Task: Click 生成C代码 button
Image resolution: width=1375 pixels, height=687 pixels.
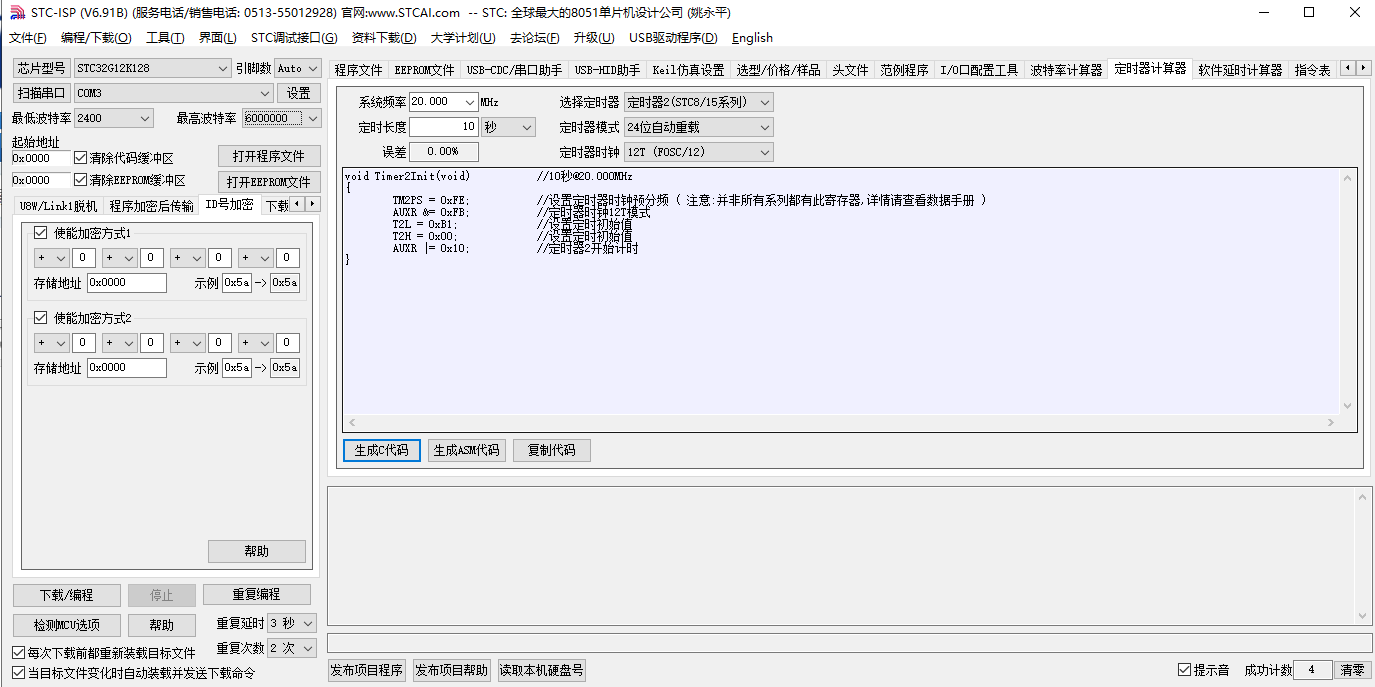Action: [x=382, y=450]
